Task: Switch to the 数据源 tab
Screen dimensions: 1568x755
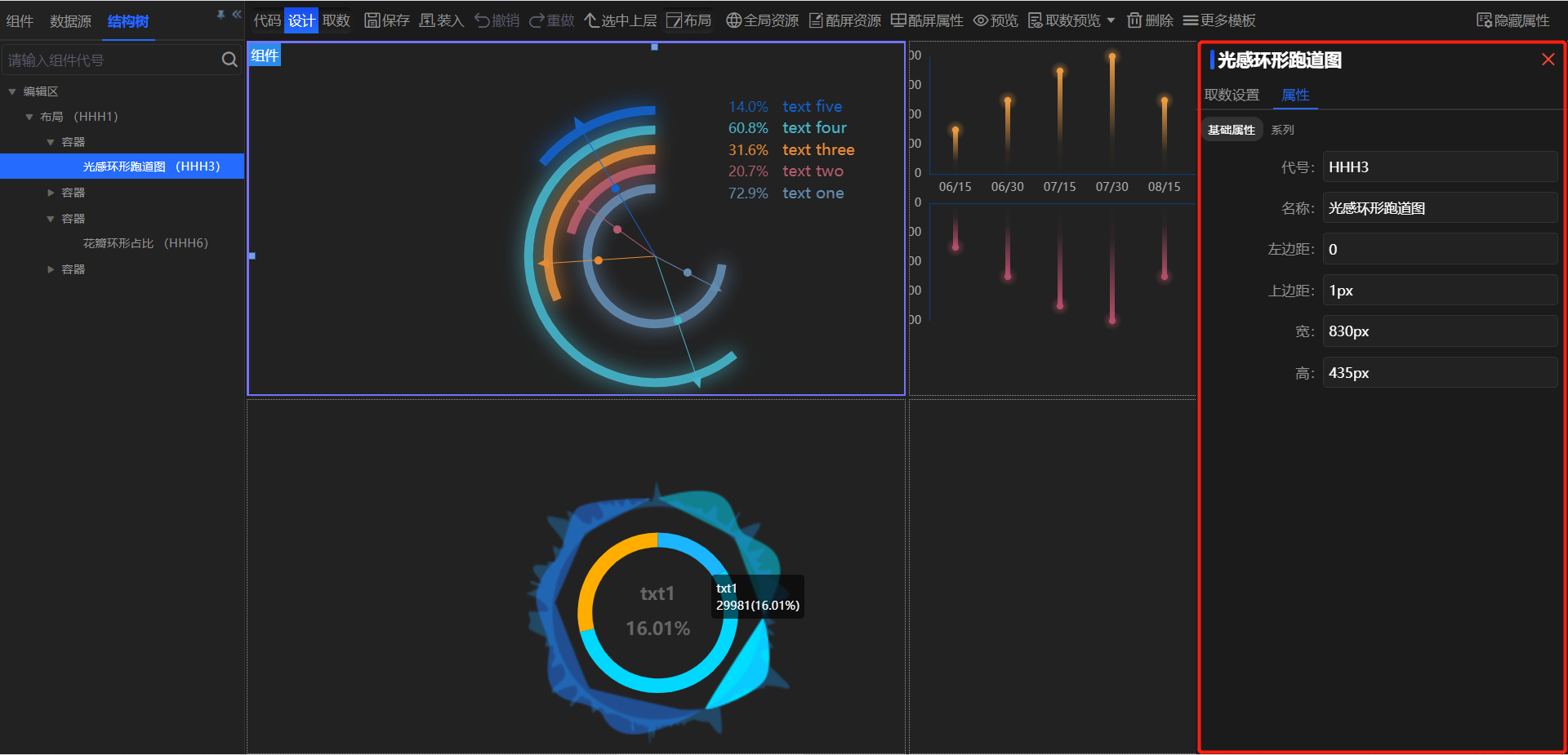Action: coord(70,21)
